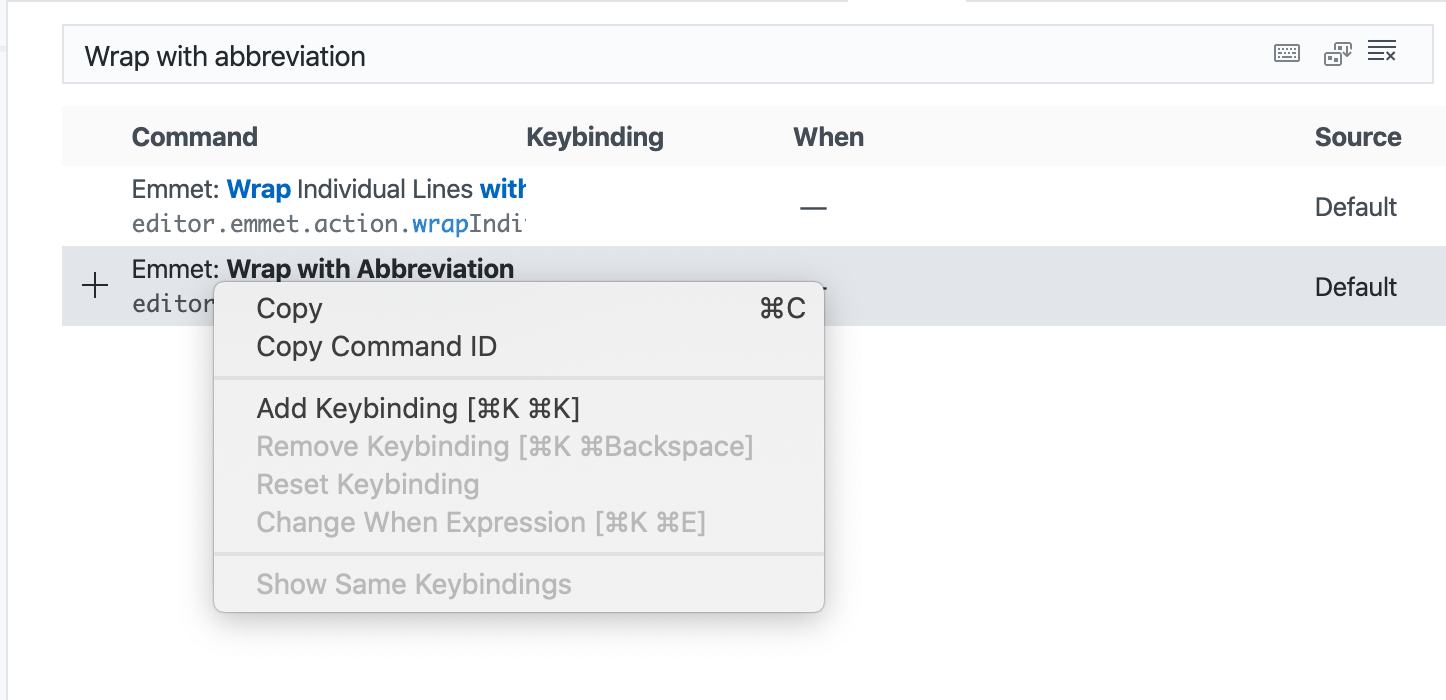This screenshot has height=700, width=1446.
Task: Toggle Sort by Precedence icon
Action: 1337,54
